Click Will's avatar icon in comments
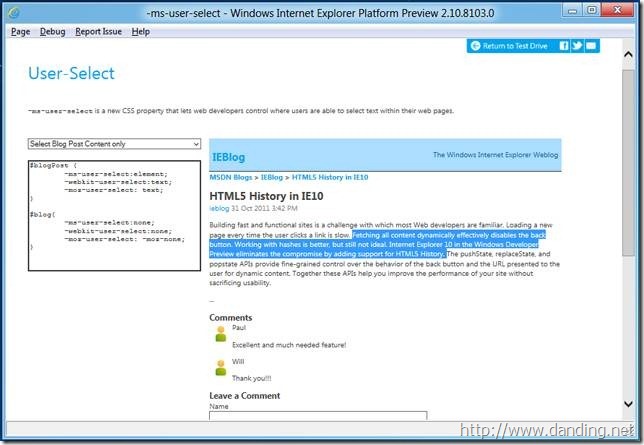The image size is (644, 445). (x=221, y=368)
